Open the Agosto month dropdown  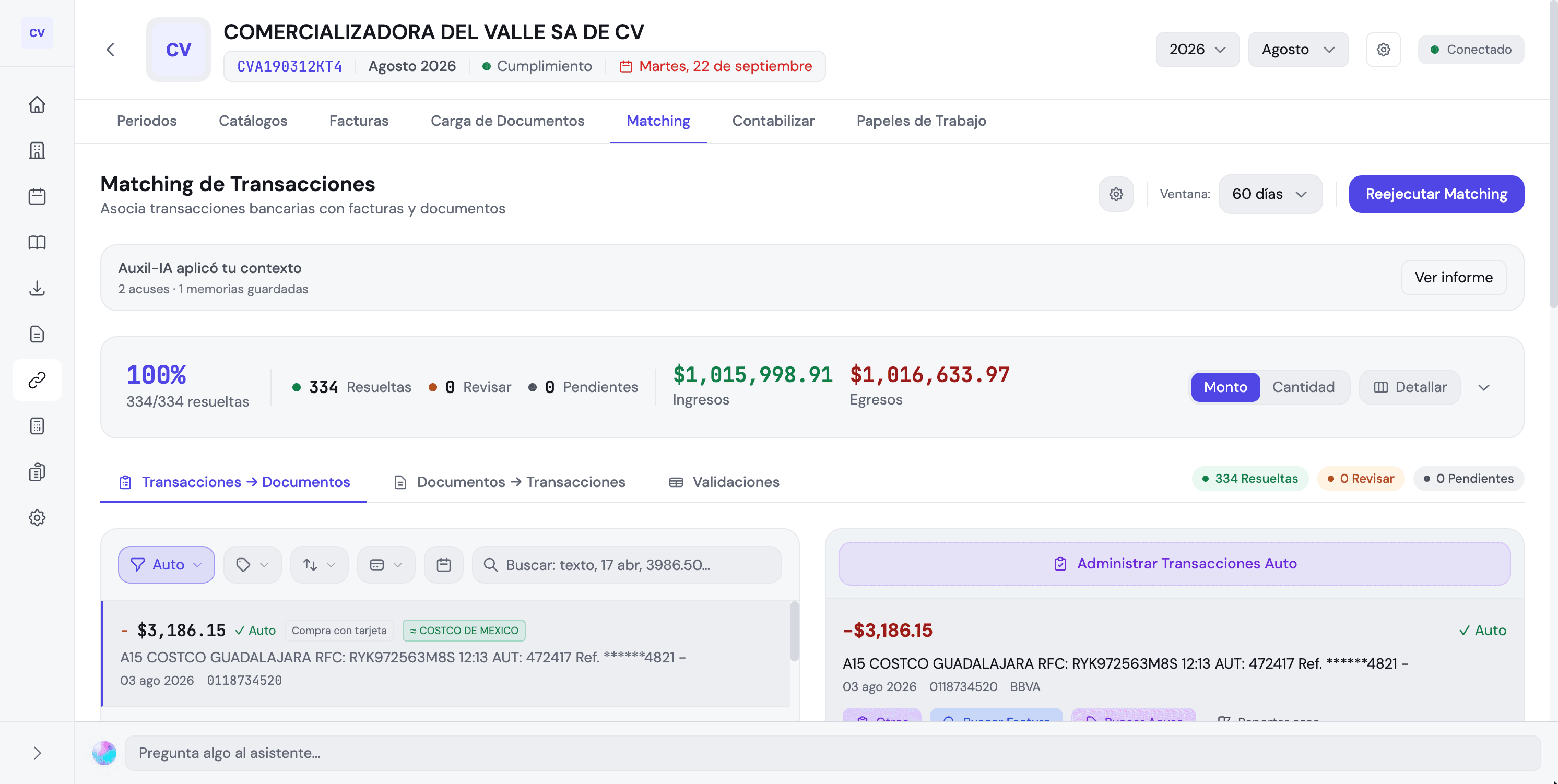(x=1298, y=50)
